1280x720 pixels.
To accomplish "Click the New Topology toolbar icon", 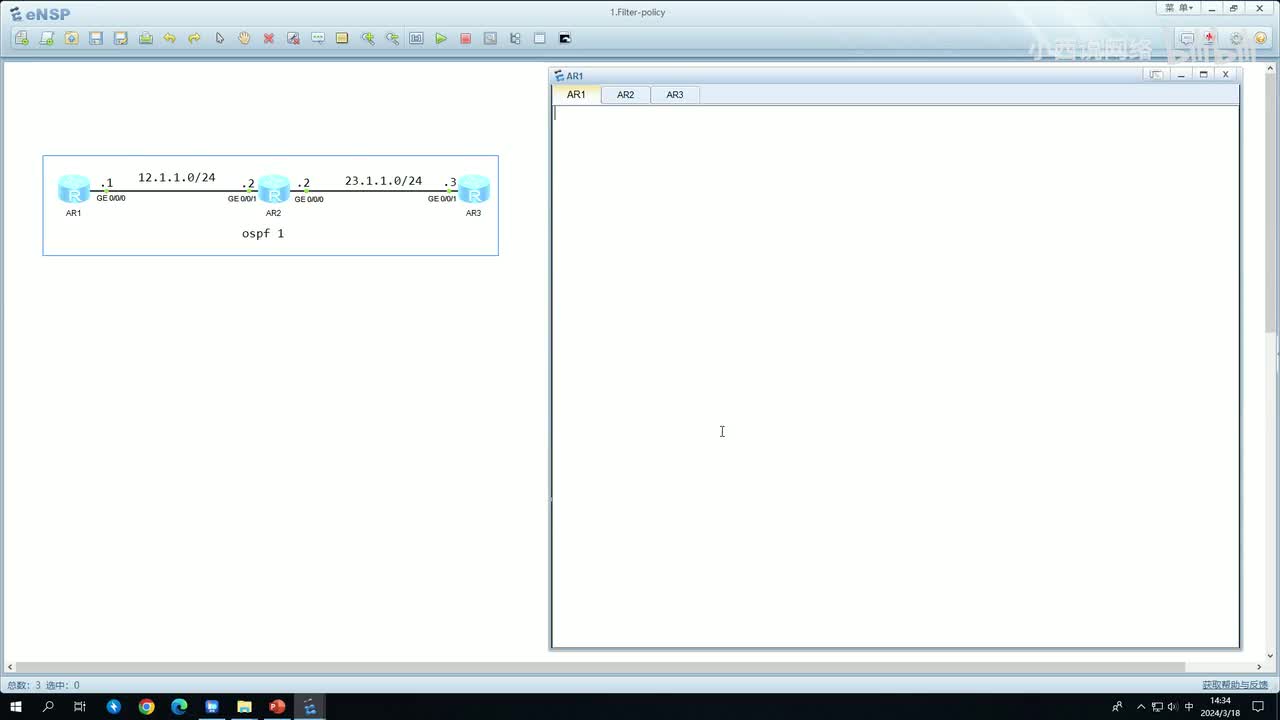I will (22, 38).
